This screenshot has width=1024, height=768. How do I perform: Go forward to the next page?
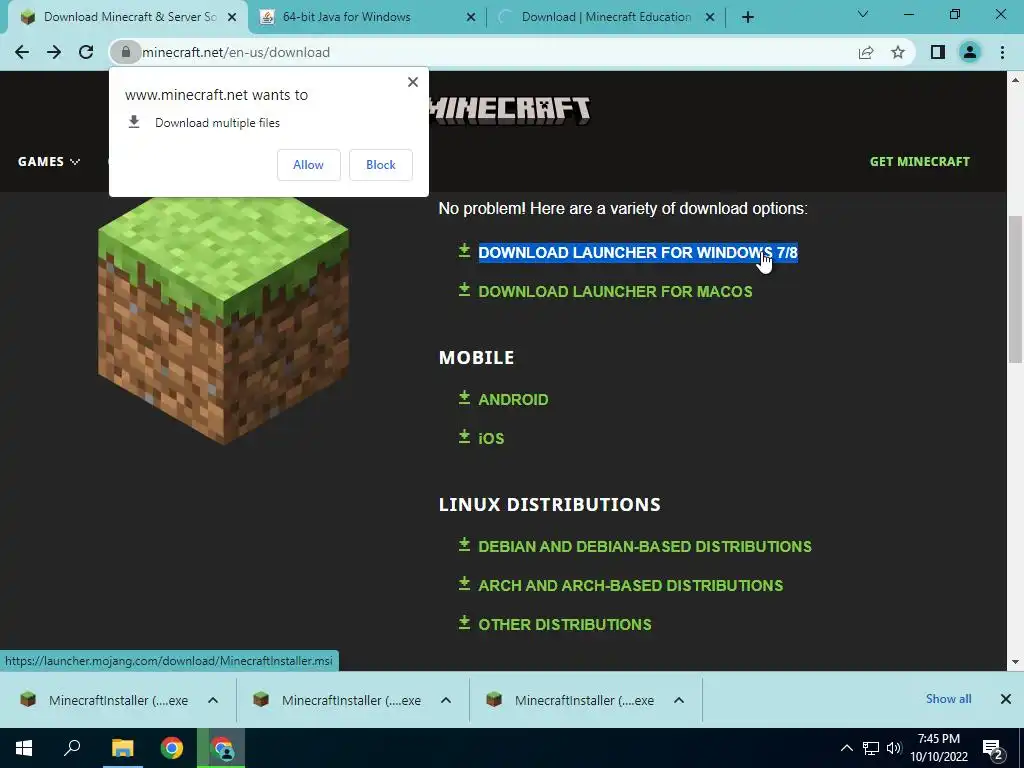(x=54, y=52)
